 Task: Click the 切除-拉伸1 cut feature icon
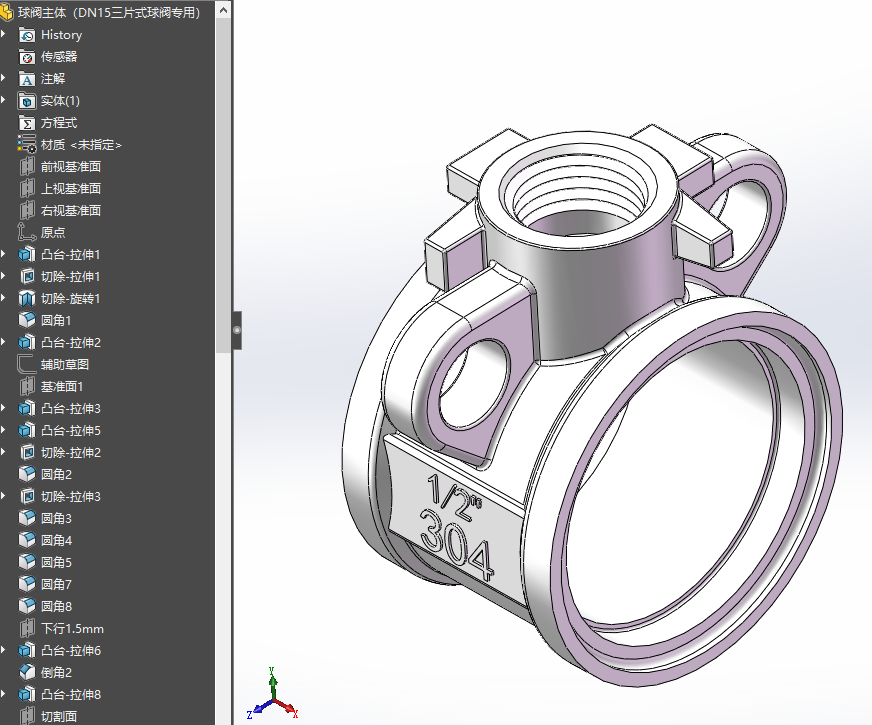tap(27, 276)
